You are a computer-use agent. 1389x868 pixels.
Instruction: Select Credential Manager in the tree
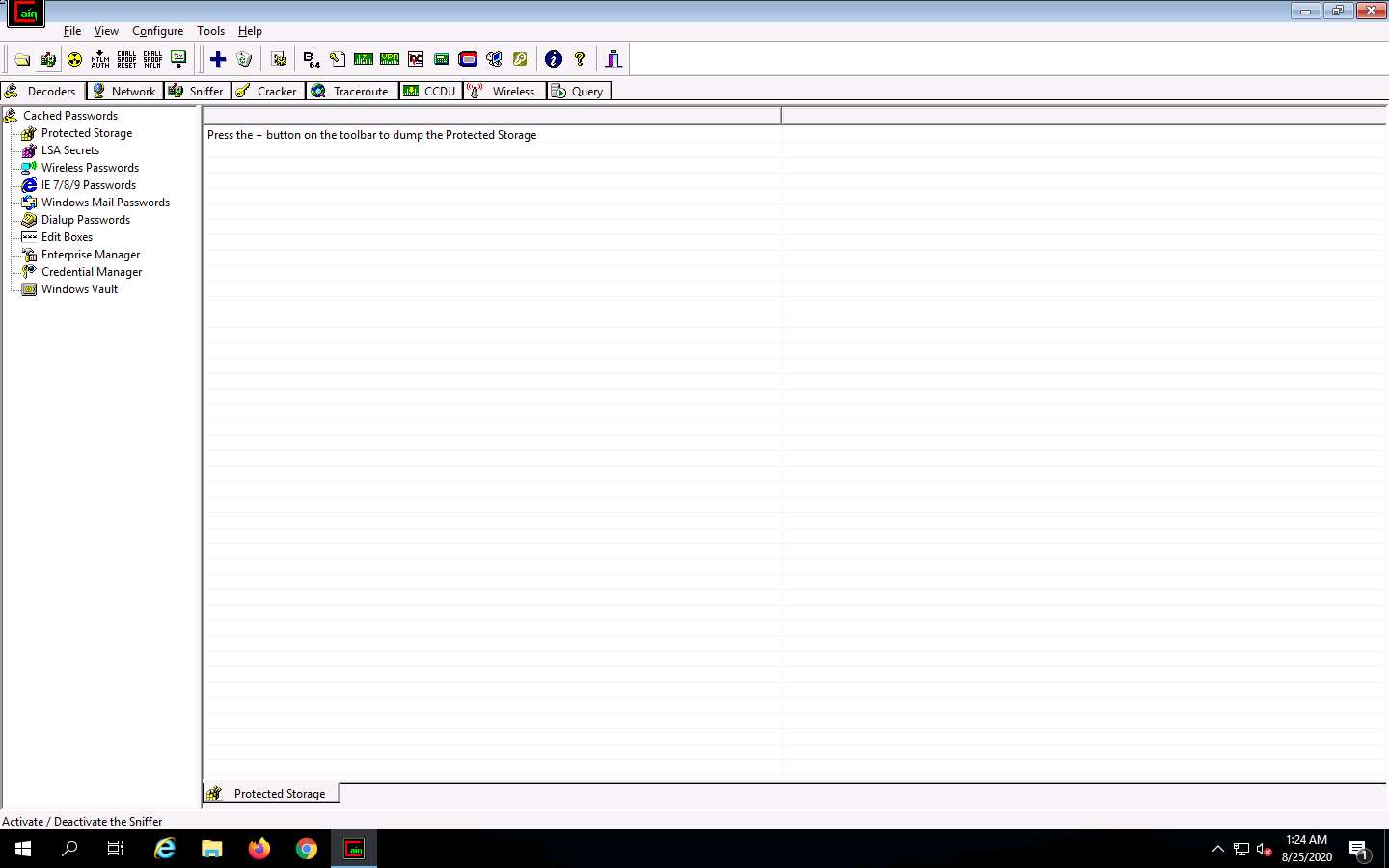point(92,272)
